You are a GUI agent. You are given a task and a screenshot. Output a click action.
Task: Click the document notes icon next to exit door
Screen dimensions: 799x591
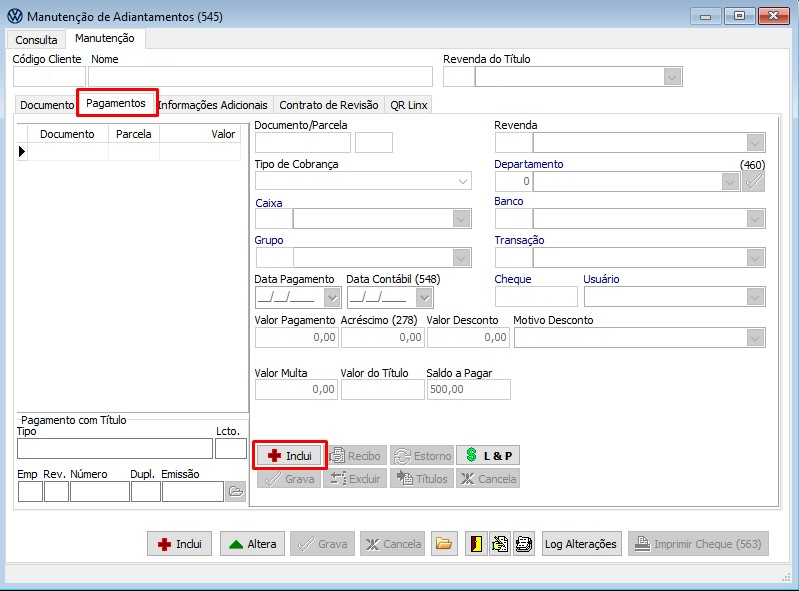(500, 544)
